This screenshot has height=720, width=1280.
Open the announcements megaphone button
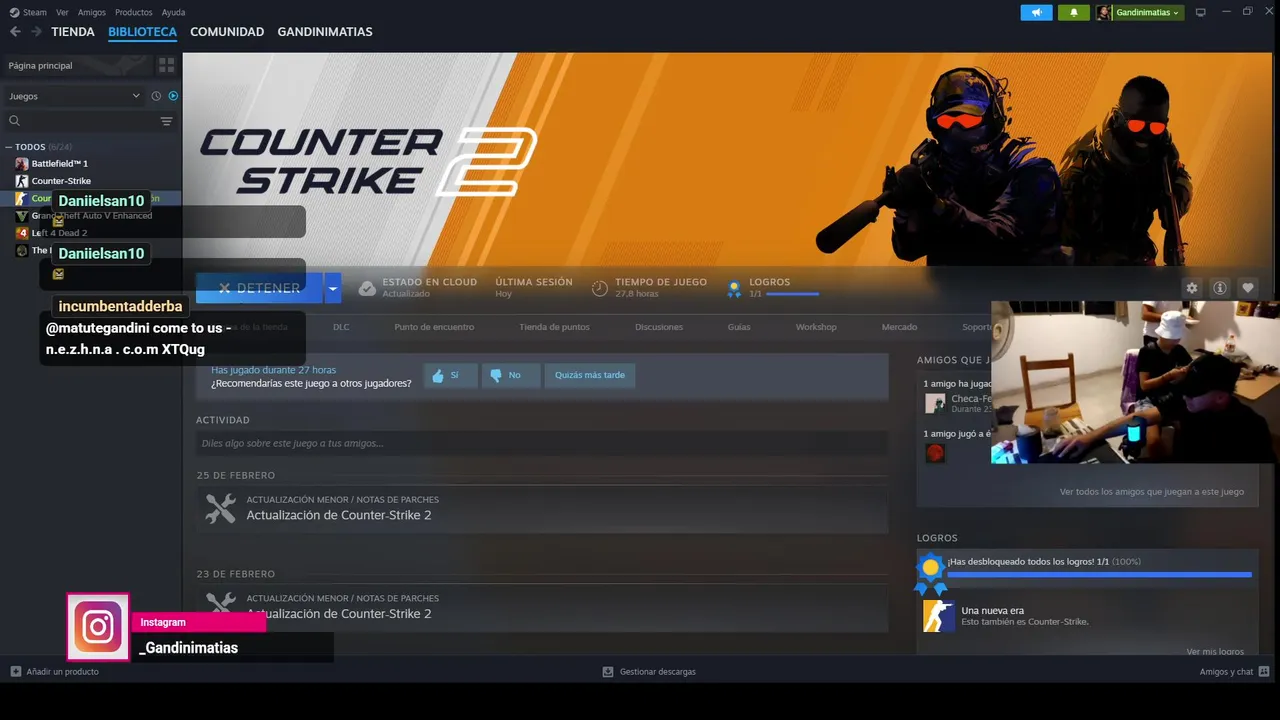[x=1036, y=12]
